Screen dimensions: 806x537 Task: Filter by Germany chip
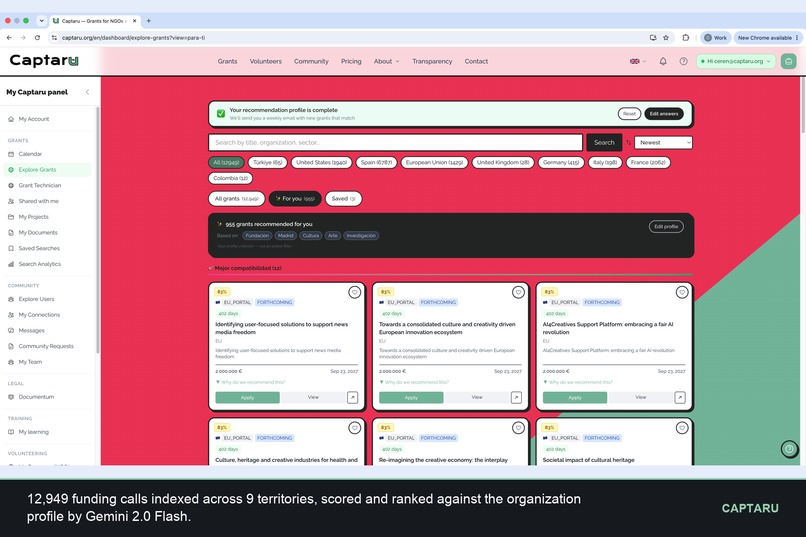pyautogui.click(x=561, y=162)
